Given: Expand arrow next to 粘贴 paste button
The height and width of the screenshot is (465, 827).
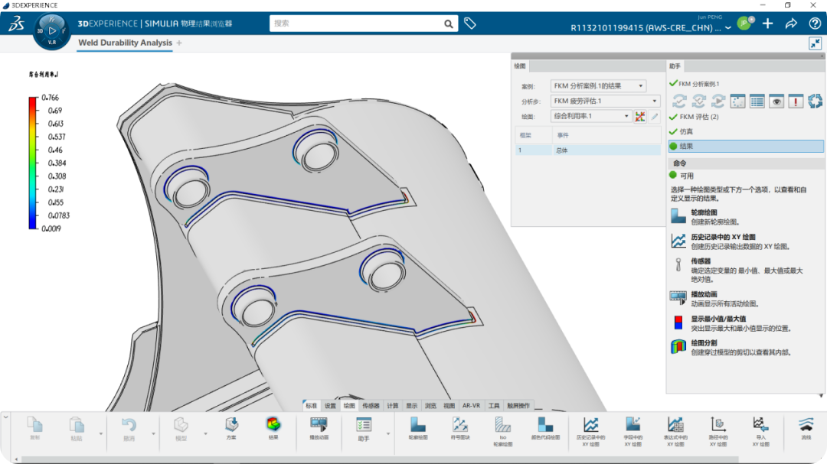Looking at the screenshot, I should click(x=101, y=434).
